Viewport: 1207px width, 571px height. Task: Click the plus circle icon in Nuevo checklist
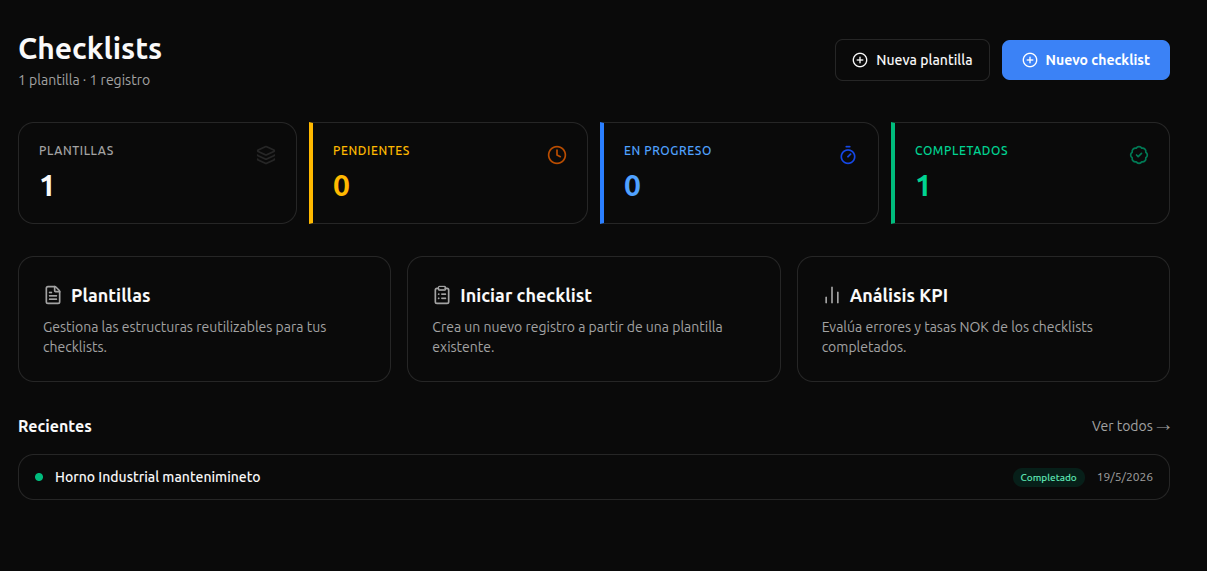pyautogui.click(x=1030, y=60)
